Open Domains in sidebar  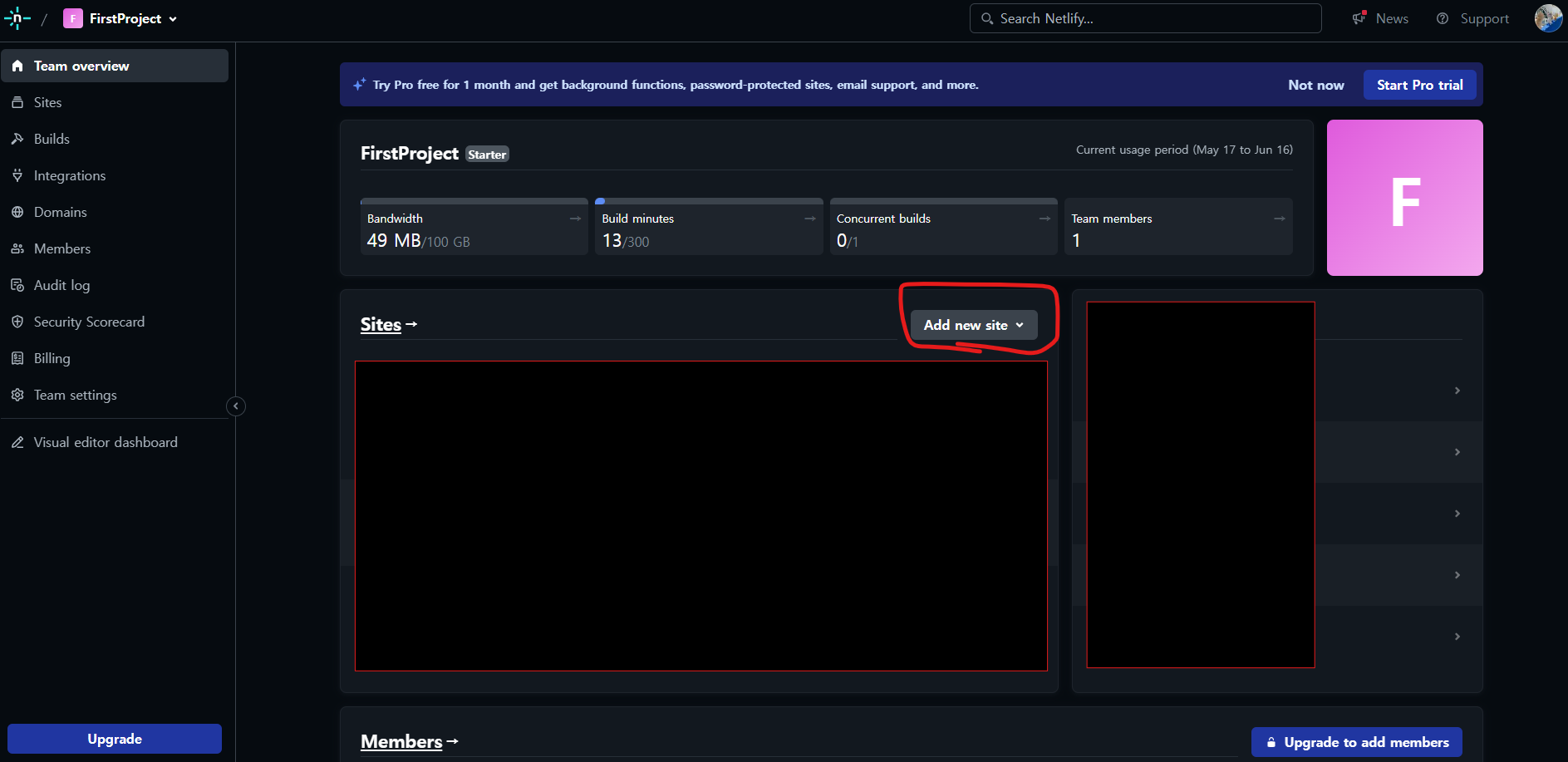coord(115,212)
